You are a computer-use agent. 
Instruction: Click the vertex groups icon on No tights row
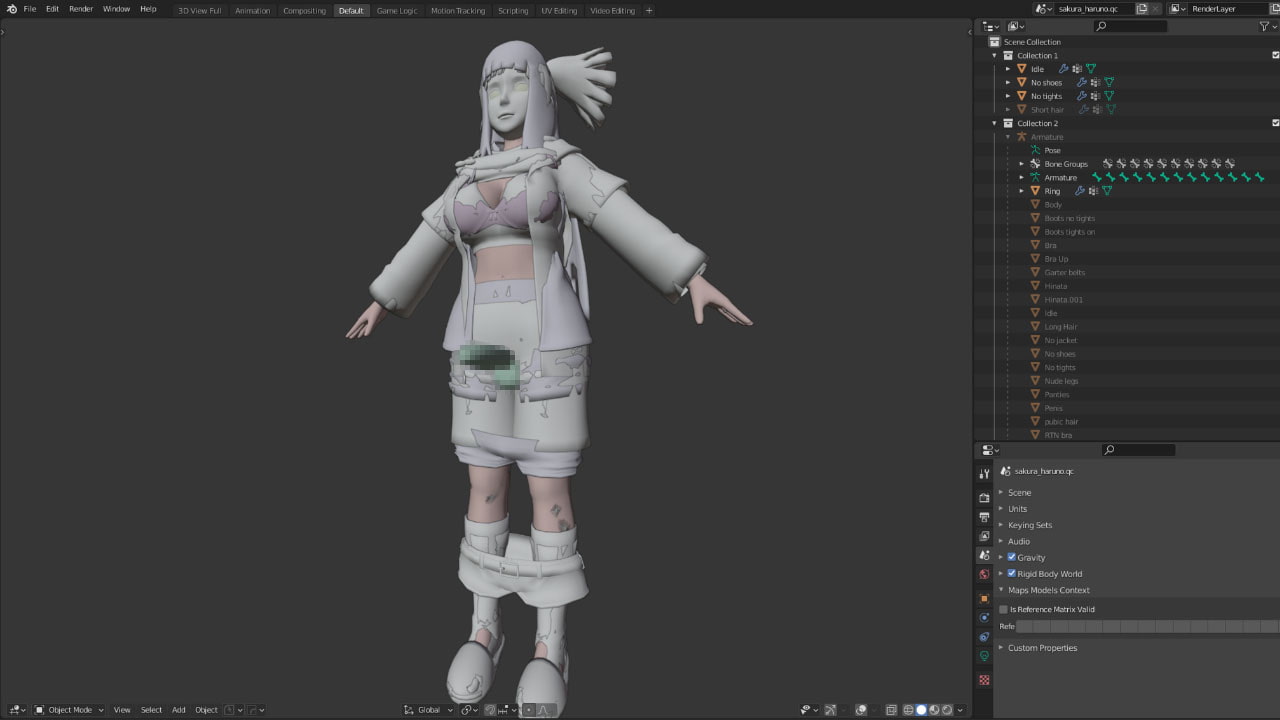[1095, 96]
